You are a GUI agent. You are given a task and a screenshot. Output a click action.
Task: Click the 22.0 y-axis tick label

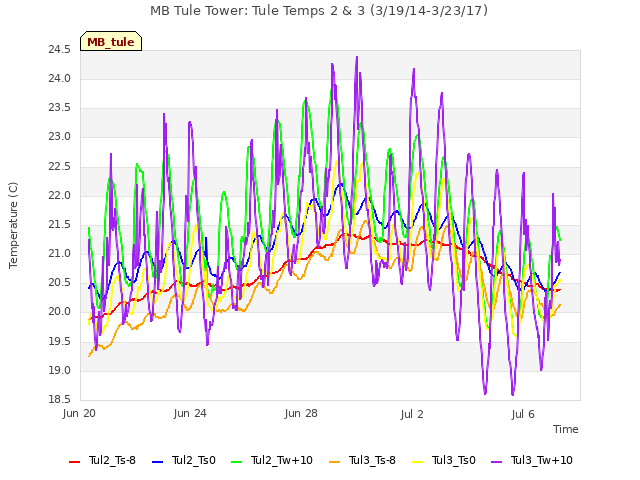pos(60,196)
